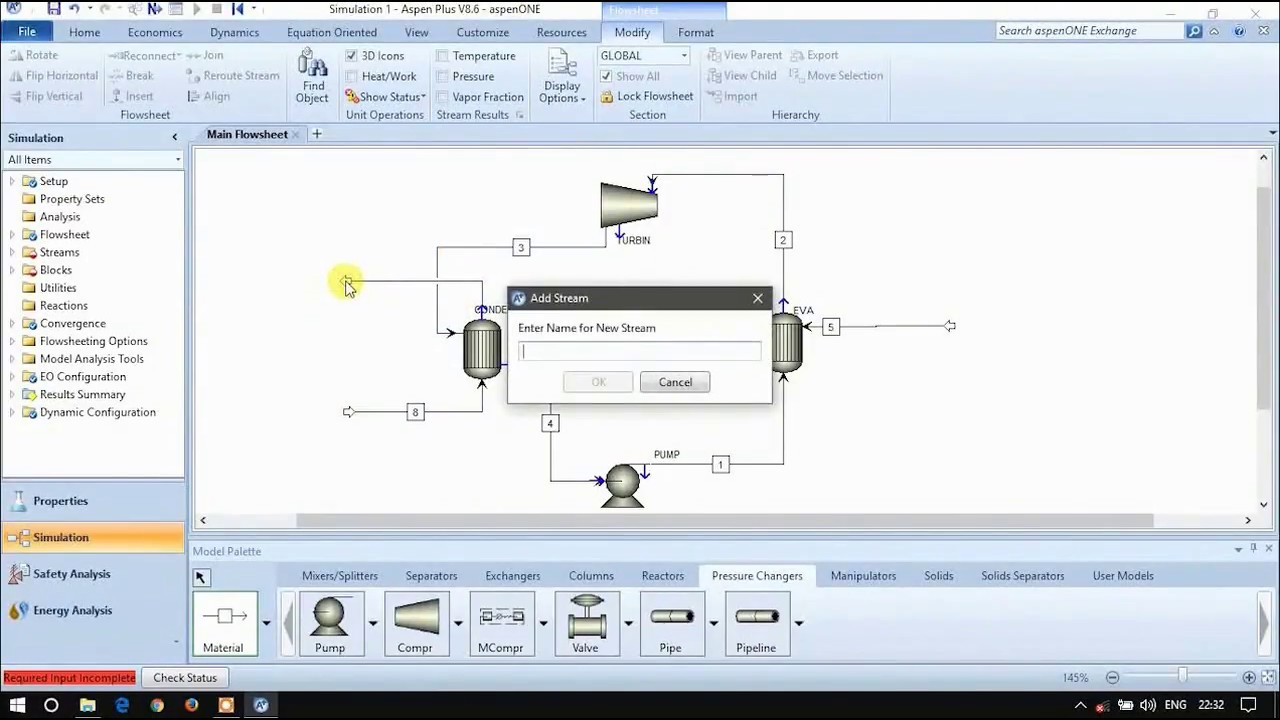1280x720 pixels.
Task: Switch to the Economics ribbon tab
Action: click(x=155, y=32)
